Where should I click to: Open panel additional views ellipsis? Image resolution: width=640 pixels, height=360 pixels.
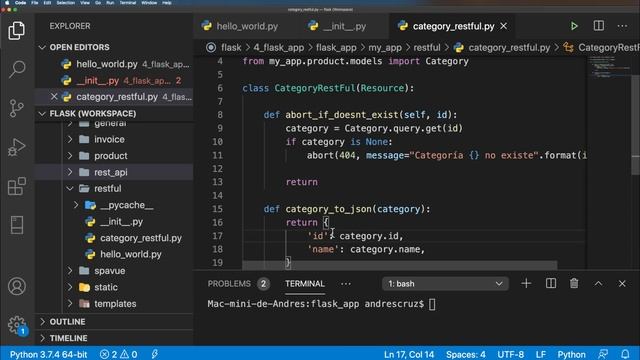(346, 284)
